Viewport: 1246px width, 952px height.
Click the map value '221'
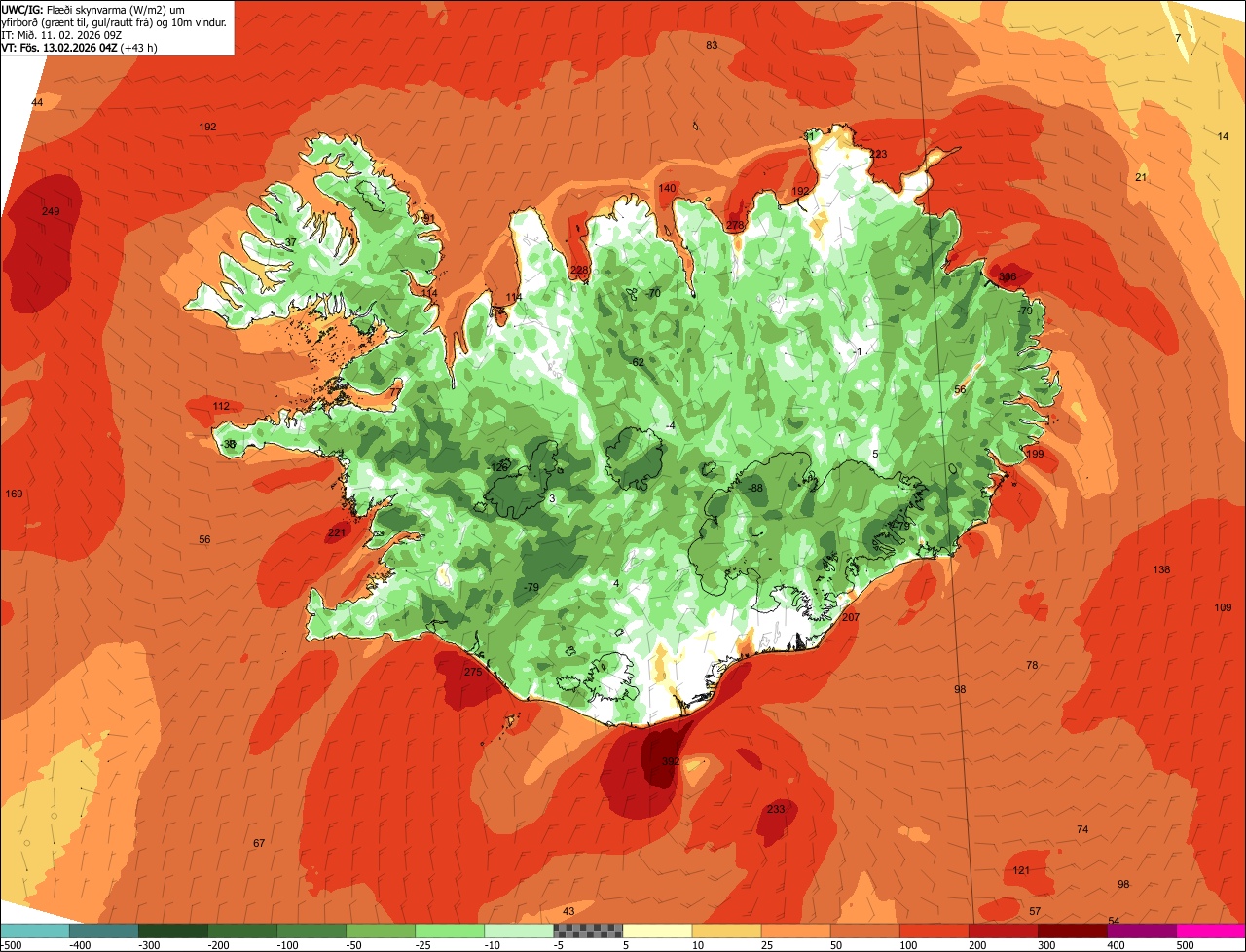click(337, 532)
